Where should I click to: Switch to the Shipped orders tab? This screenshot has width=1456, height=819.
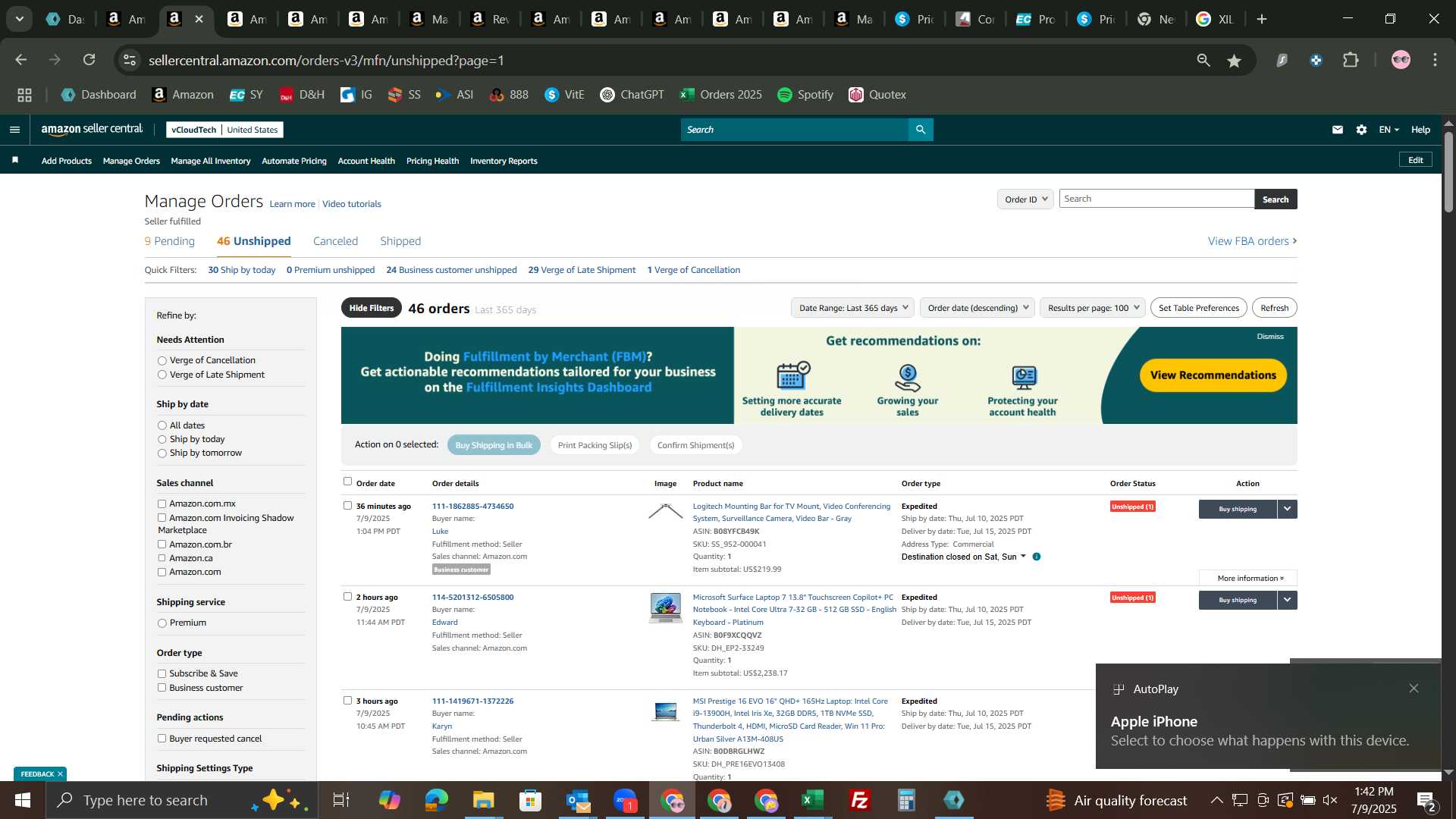pyautogui.click(x=400, y=241)
